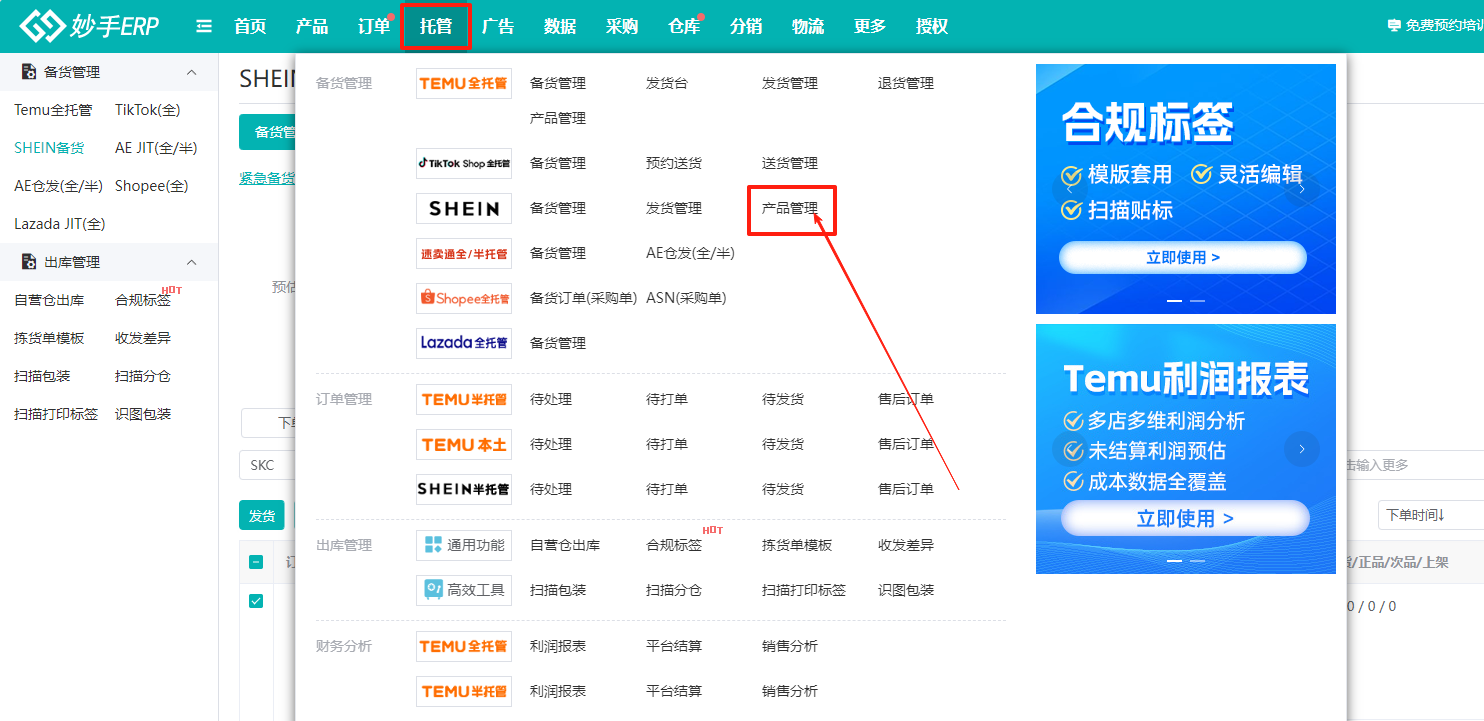Open the SKC filter dropdown

tap(268, 465)
